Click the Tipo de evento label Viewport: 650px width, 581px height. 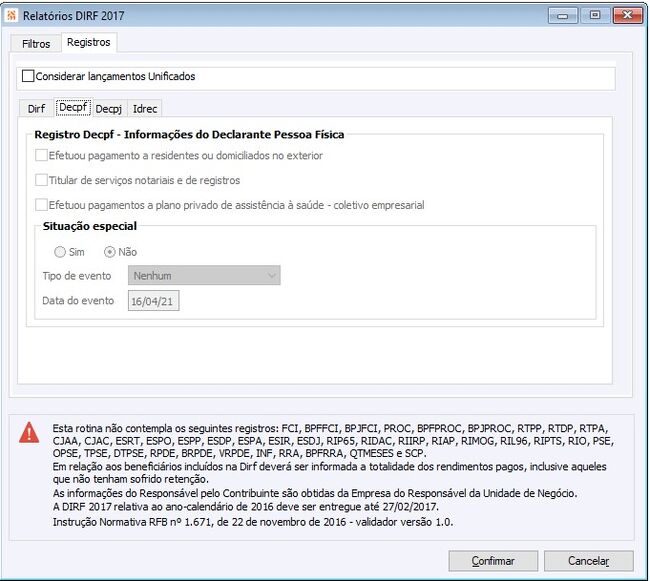point(77,276)
